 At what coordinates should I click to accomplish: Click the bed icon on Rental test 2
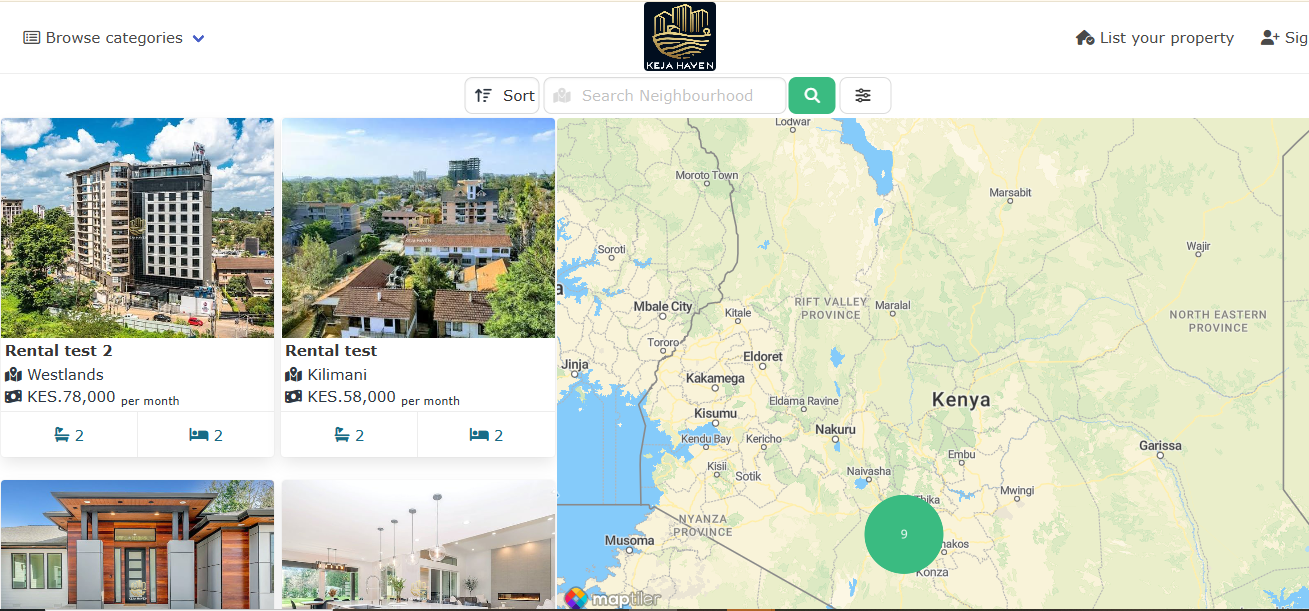tap(199, 435)
